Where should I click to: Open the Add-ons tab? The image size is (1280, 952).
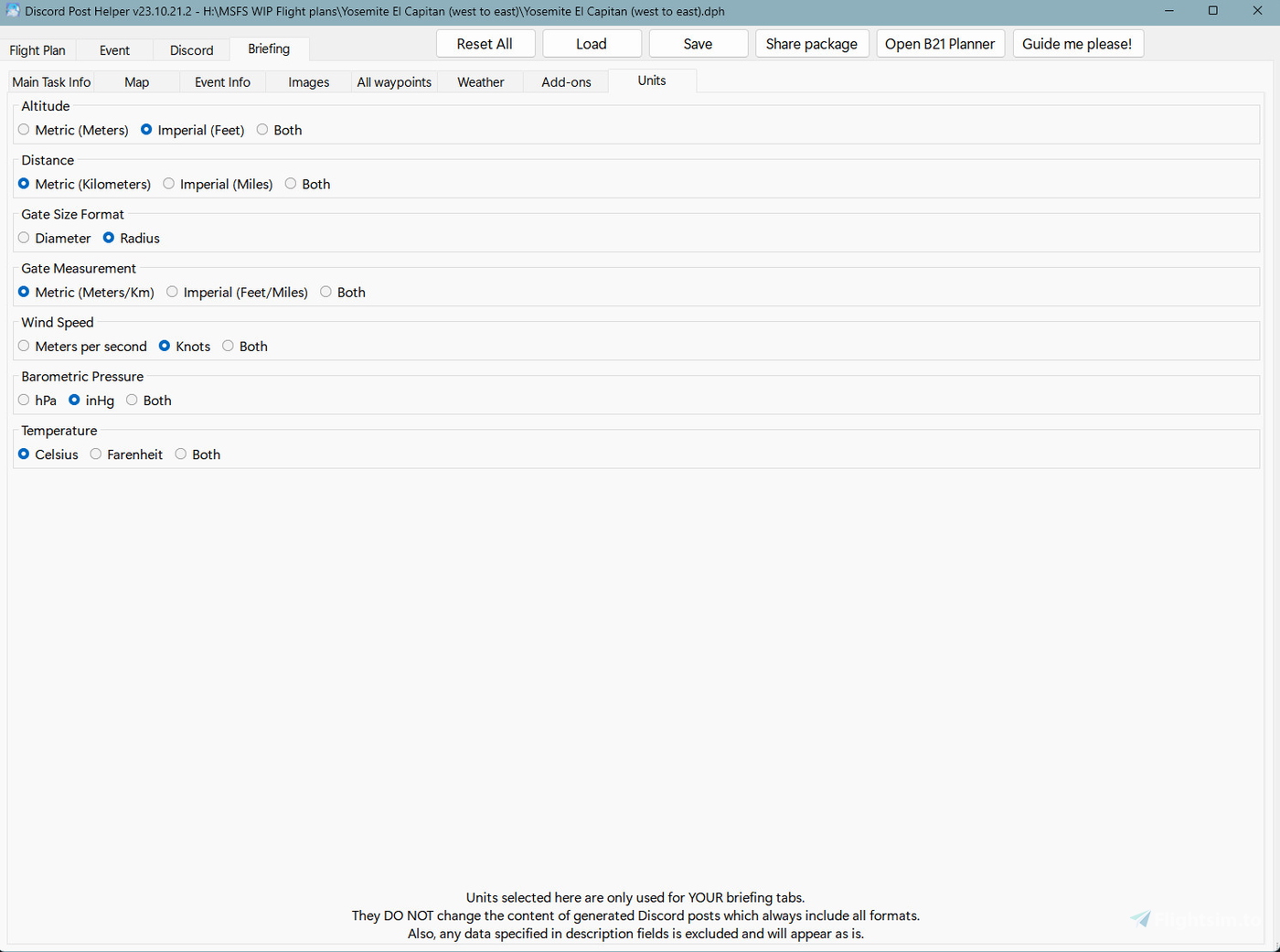click(566, 81)
